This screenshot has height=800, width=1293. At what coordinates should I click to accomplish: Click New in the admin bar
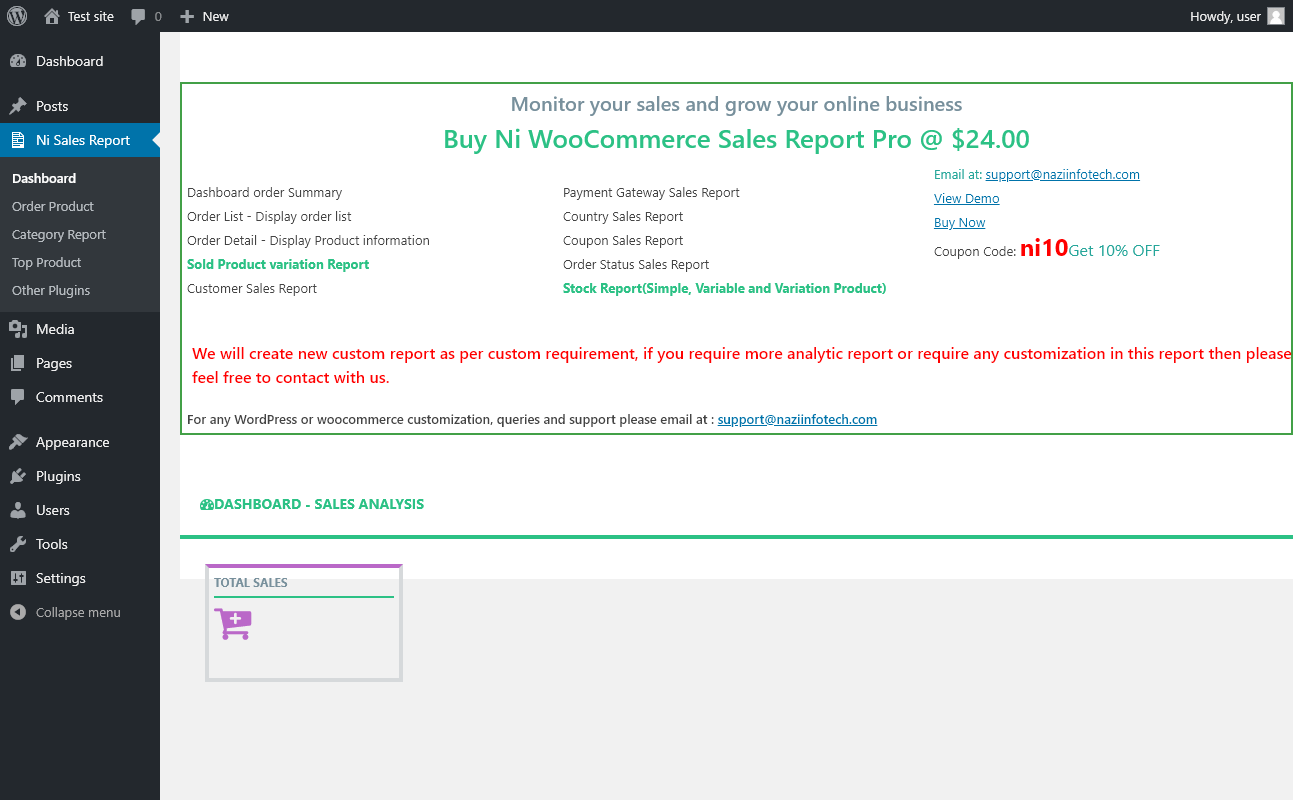[205, 16]
